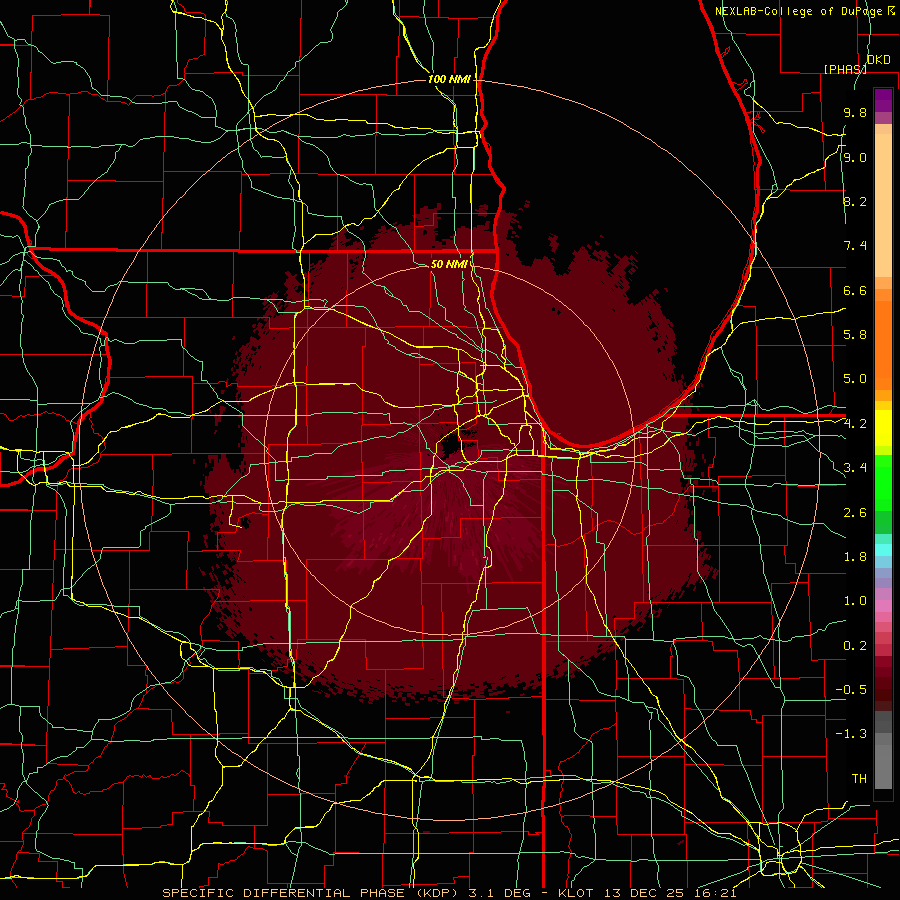This screenshot has width=900, height=900.
Task: Click the "50 NMI" range ring label
Action: coord(449,264)
